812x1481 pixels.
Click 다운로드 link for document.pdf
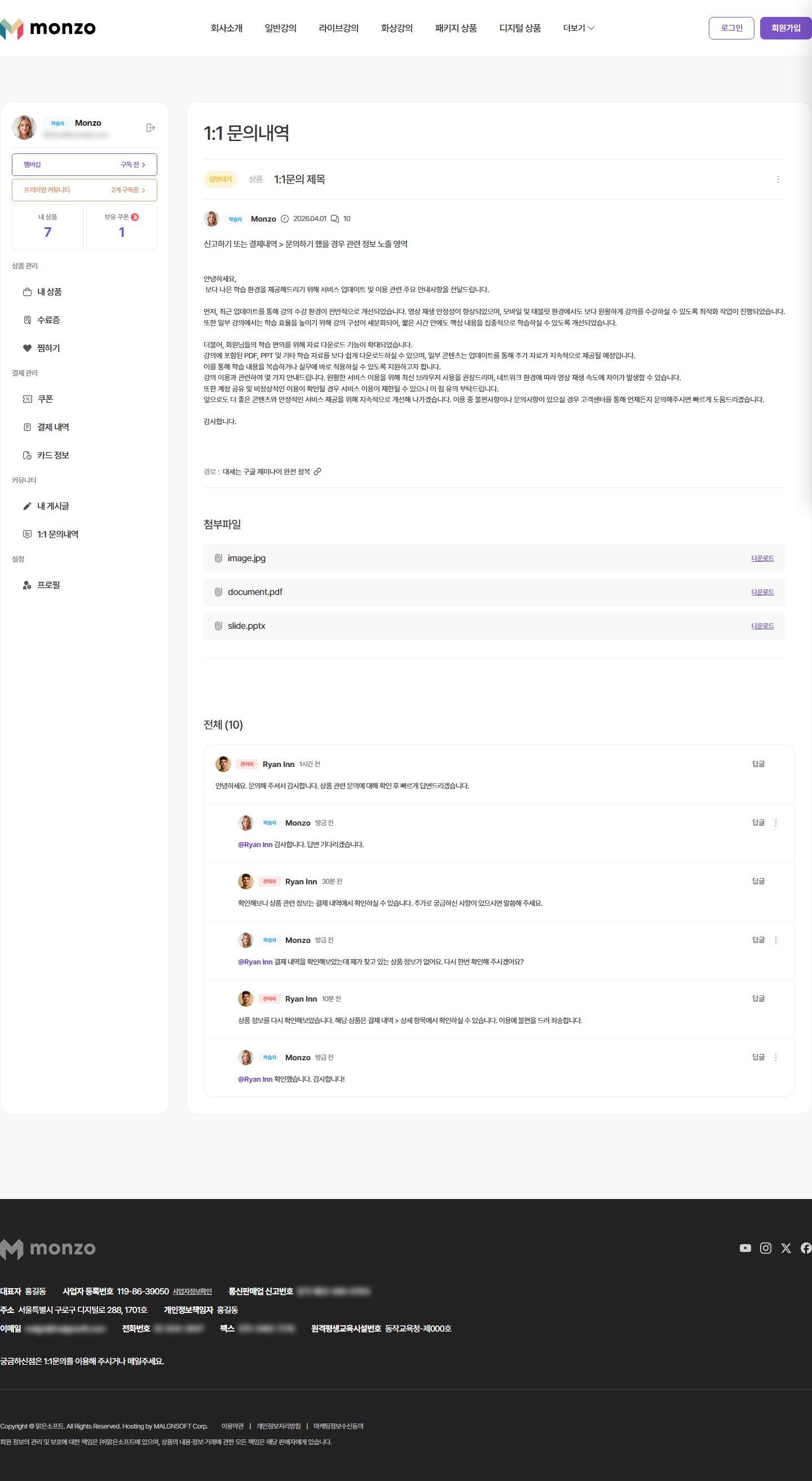762,592
